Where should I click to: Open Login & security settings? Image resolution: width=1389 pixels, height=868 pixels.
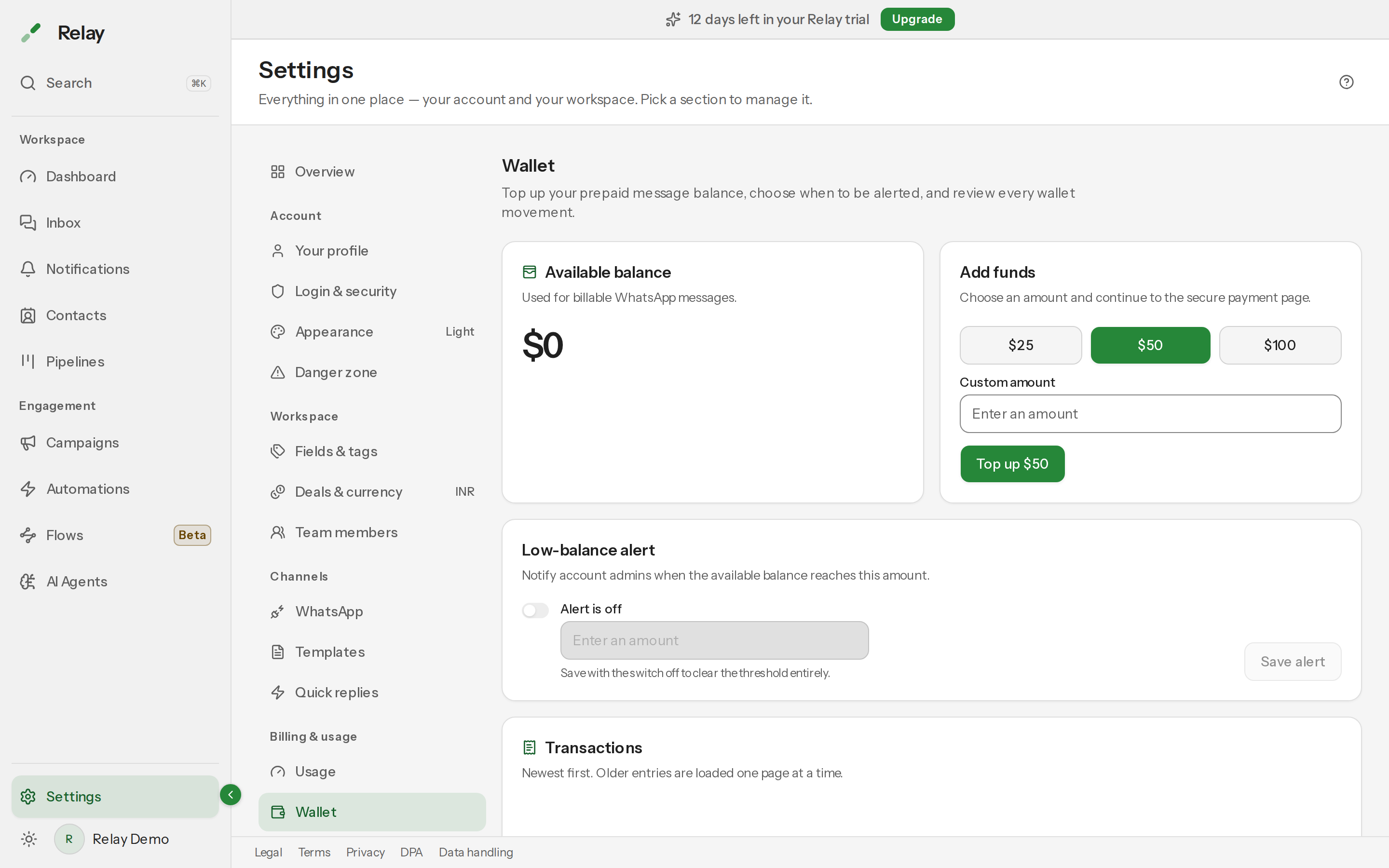tap(372, 291)
